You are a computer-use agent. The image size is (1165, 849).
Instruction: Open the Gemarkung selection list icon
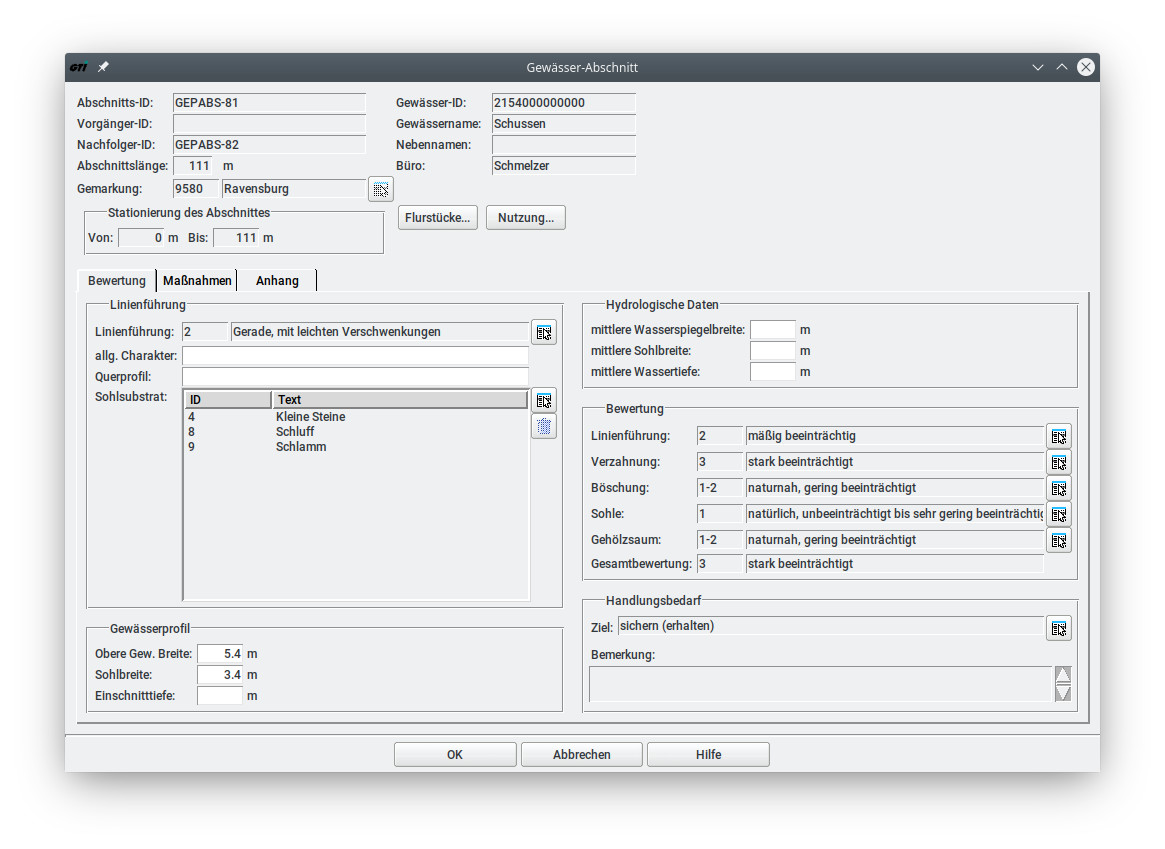click(381, 189)
